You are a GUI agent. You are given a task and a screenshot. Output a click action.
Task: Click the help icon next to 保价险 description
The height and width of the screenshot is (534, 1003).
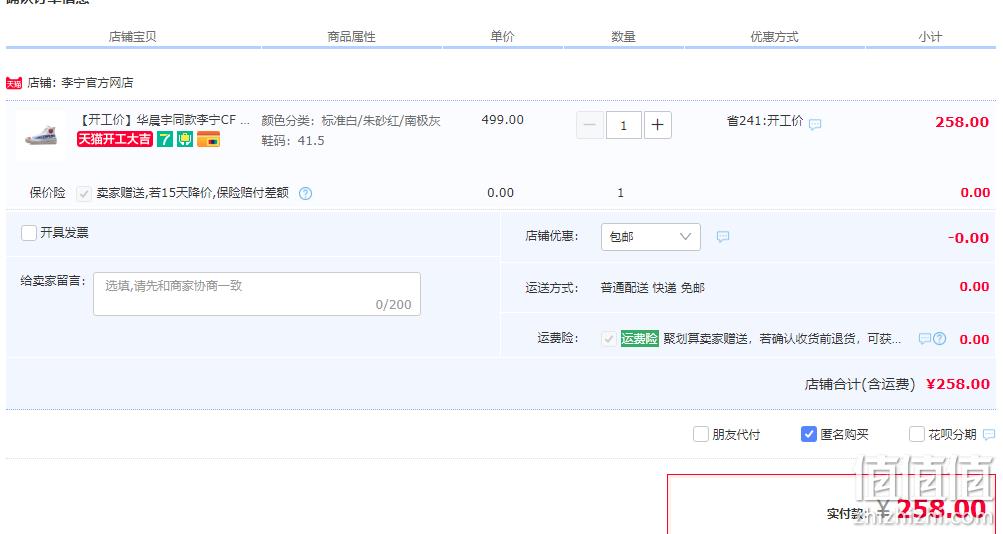tap(306, 193)
